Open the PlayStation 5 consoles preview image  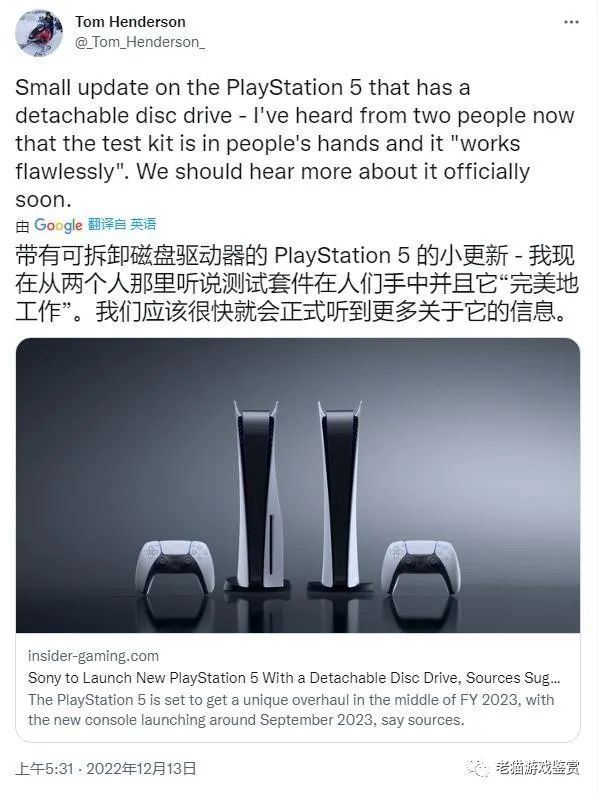coord(298,485)
